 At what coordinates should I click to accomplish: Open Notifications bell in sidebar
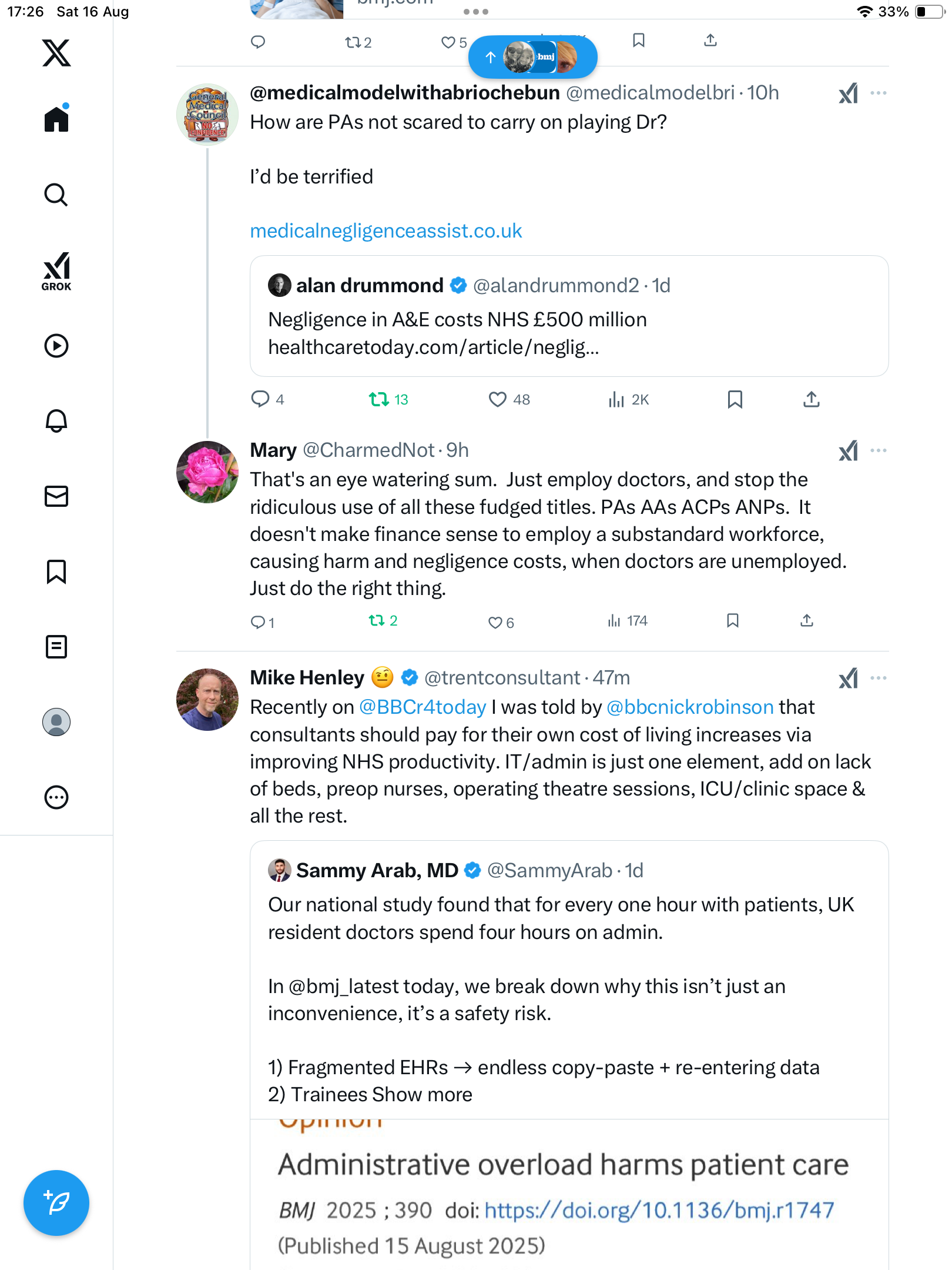(x=56, y=421)
